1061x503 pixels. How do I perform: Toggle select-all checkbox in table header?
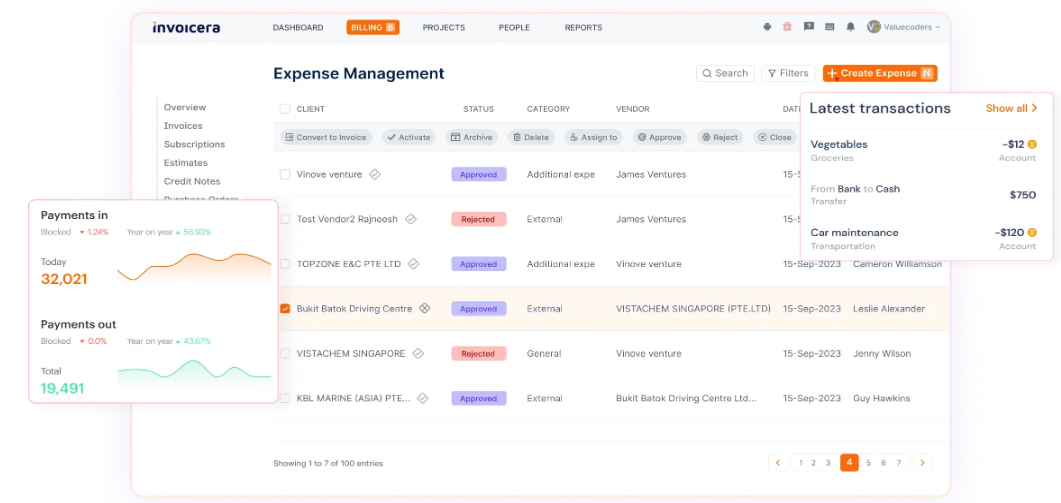click(285, 108)
